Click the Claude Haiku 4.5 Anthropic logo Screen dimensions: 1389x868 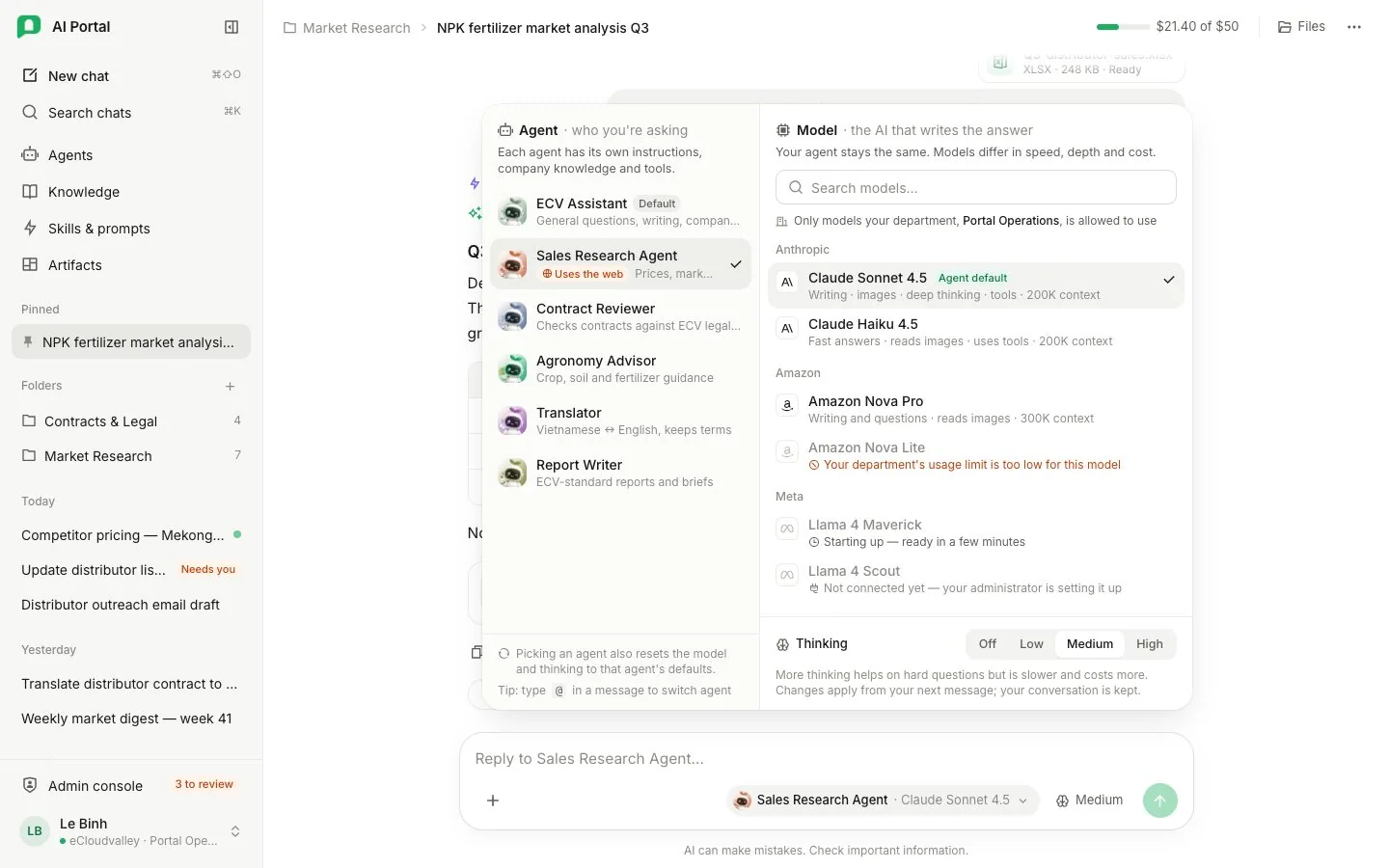[787, 328]
